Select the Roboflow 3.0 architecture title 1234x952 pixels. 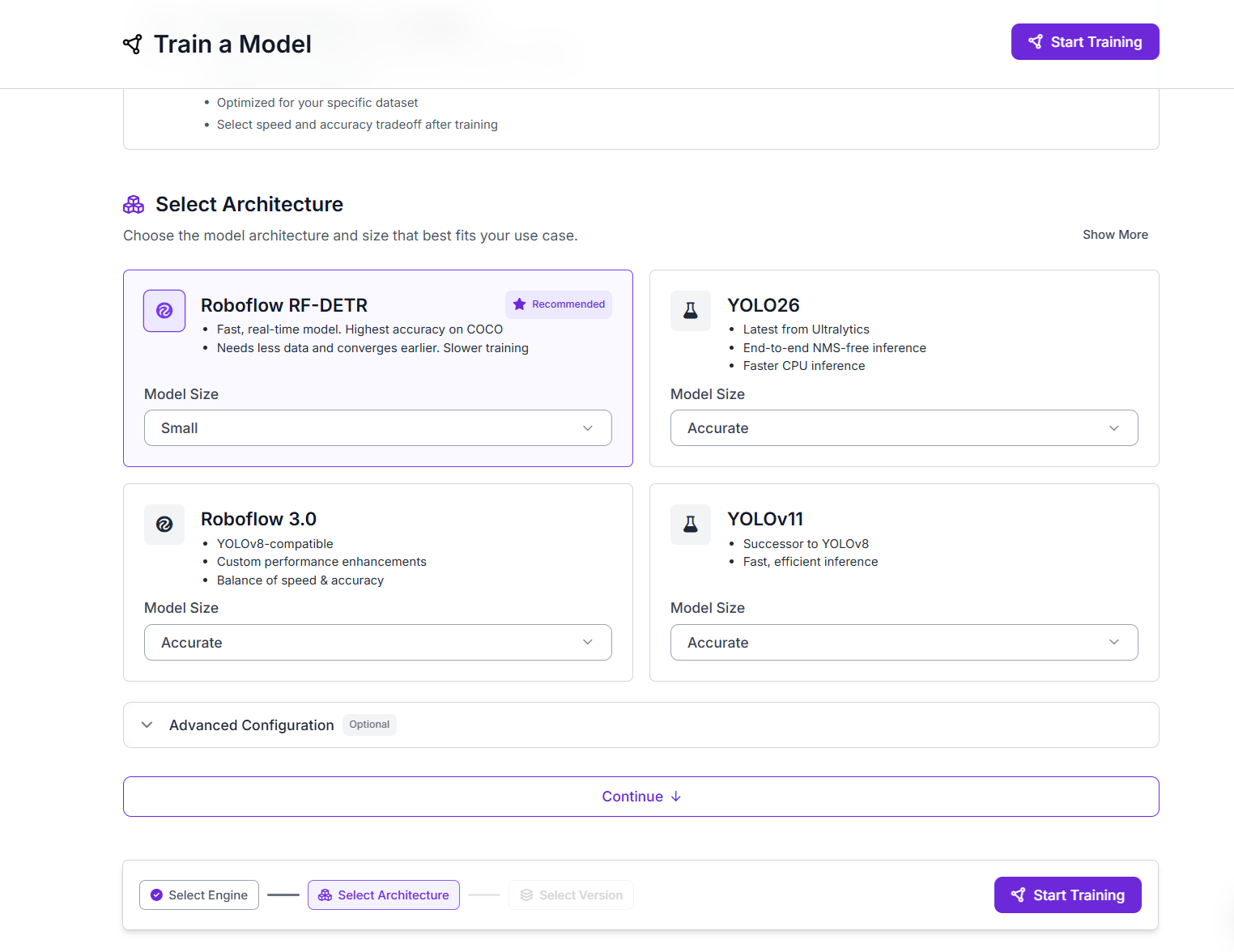tap(258, 519)
